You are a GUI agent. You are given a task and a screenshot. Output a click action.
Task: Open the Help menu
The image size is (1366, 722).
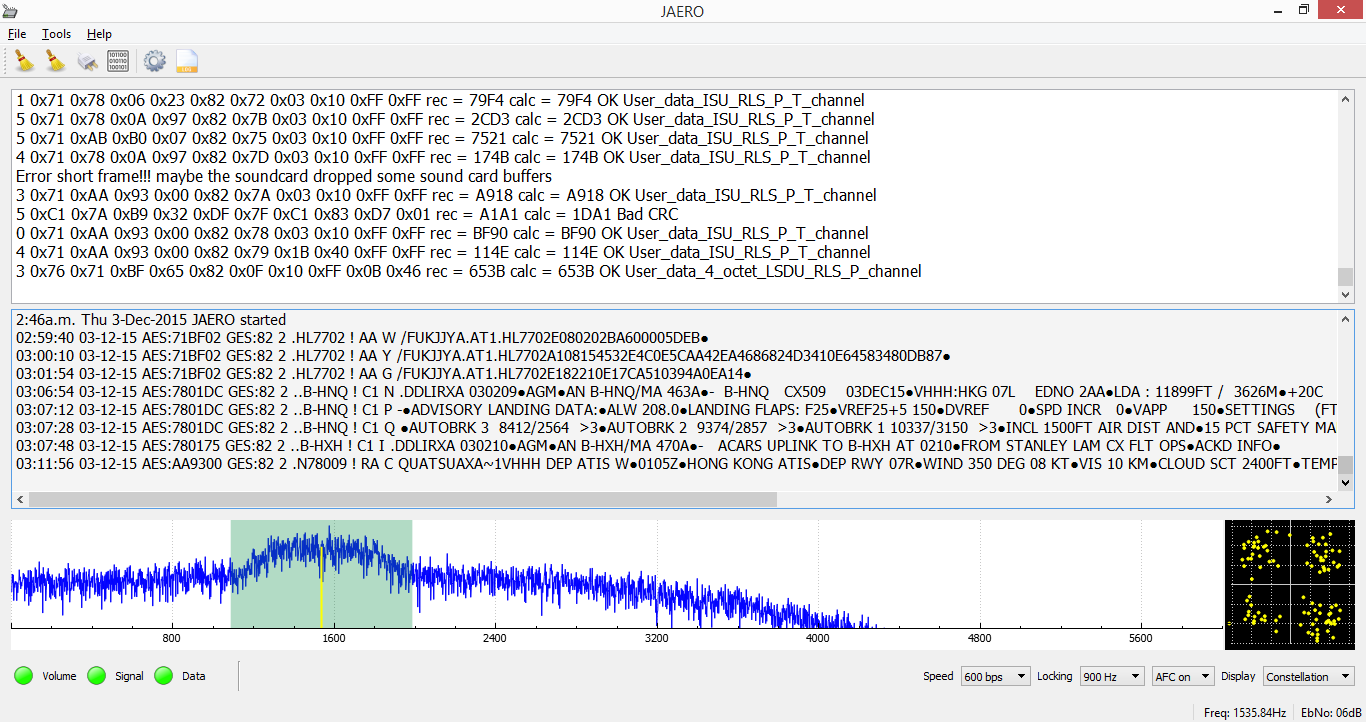(99, 34)
